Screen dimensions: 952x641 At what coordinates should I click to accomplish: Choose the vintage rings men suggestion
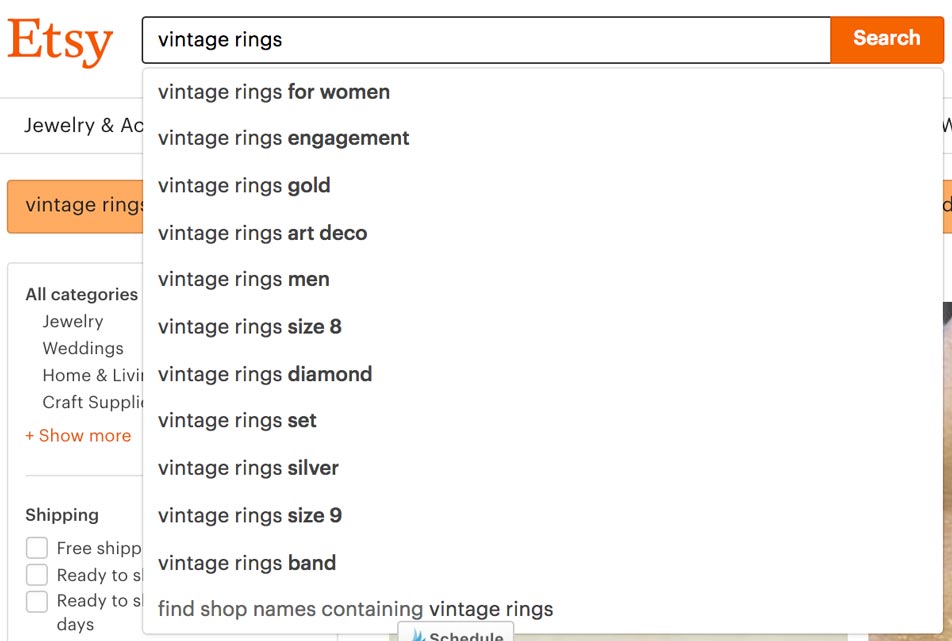tap(542, 279)
